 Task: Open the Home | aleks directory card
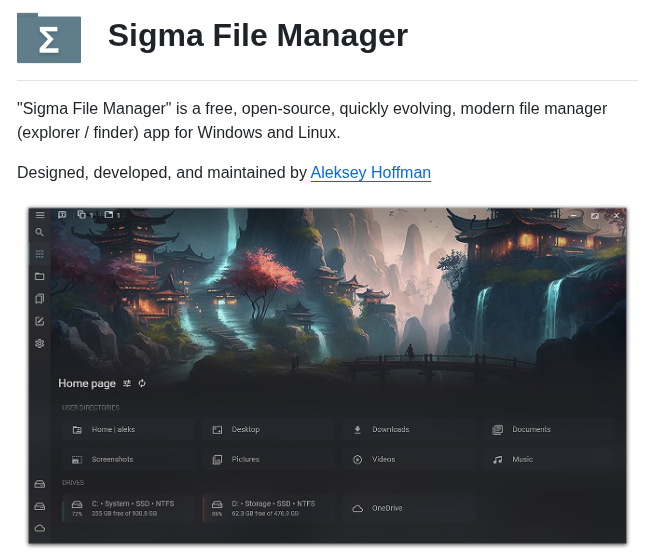click(x=128, y=429)
